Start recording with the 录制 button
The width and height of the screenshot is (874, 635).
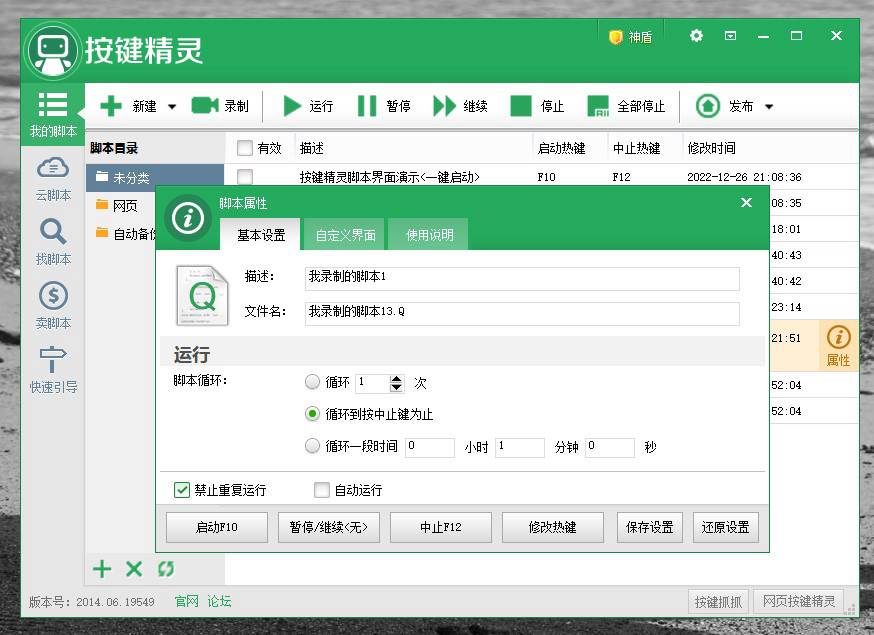tap(220, 106)
